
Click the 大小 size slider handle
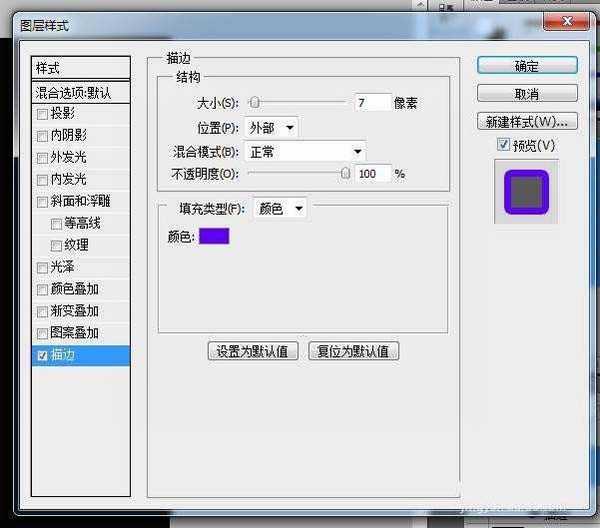(x=255, y=102)
